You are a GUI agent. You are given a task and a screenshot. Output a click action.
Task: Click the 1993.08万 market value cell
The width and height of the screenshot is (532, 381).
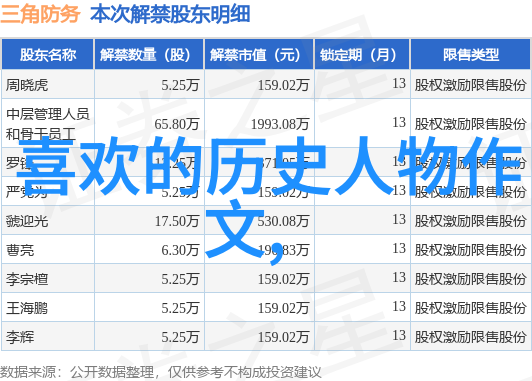(280, 124)
